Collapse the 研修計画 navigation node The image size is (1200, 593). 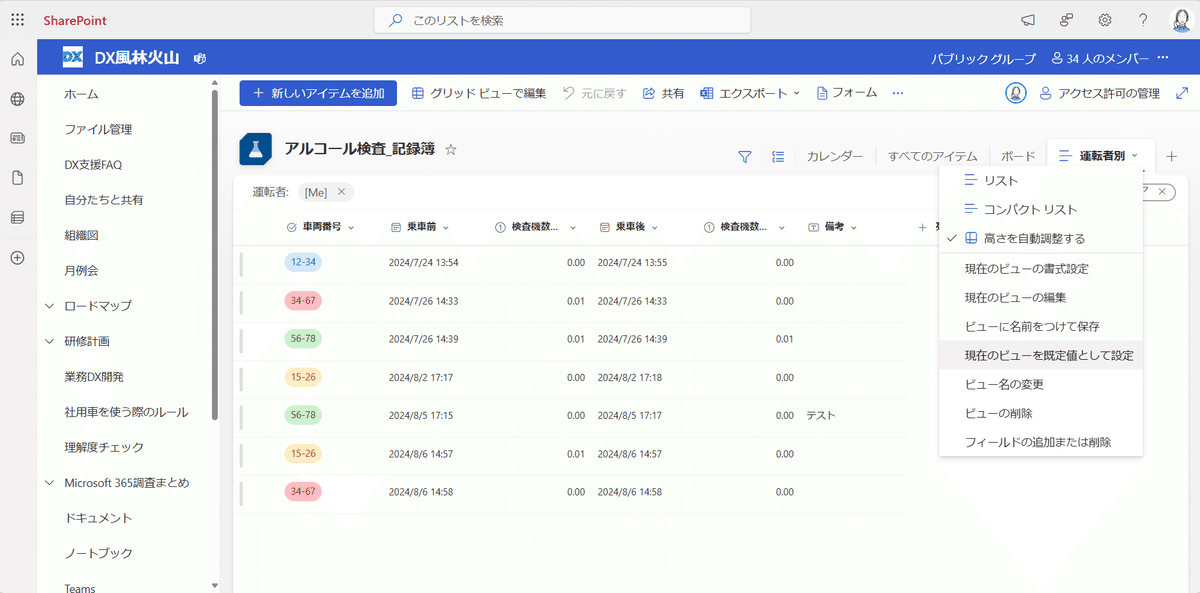[49, 341]
